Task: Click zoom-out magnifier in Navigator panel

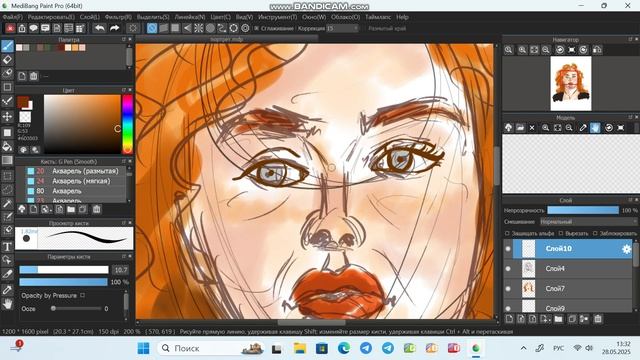Action: click(x=546, y=50)
